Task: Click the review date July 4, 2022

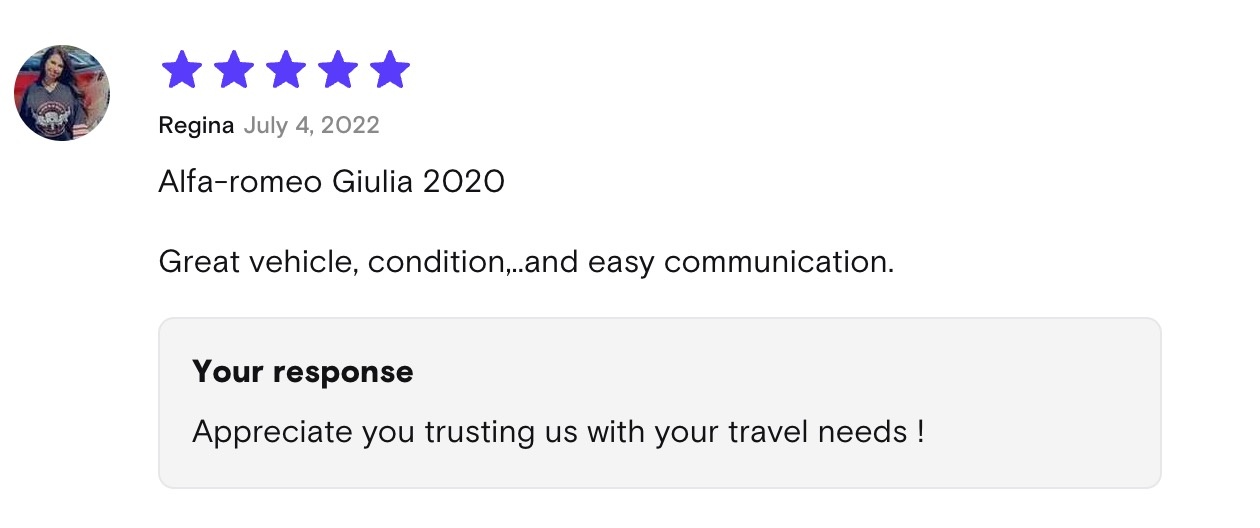Action: pos(311,126)
